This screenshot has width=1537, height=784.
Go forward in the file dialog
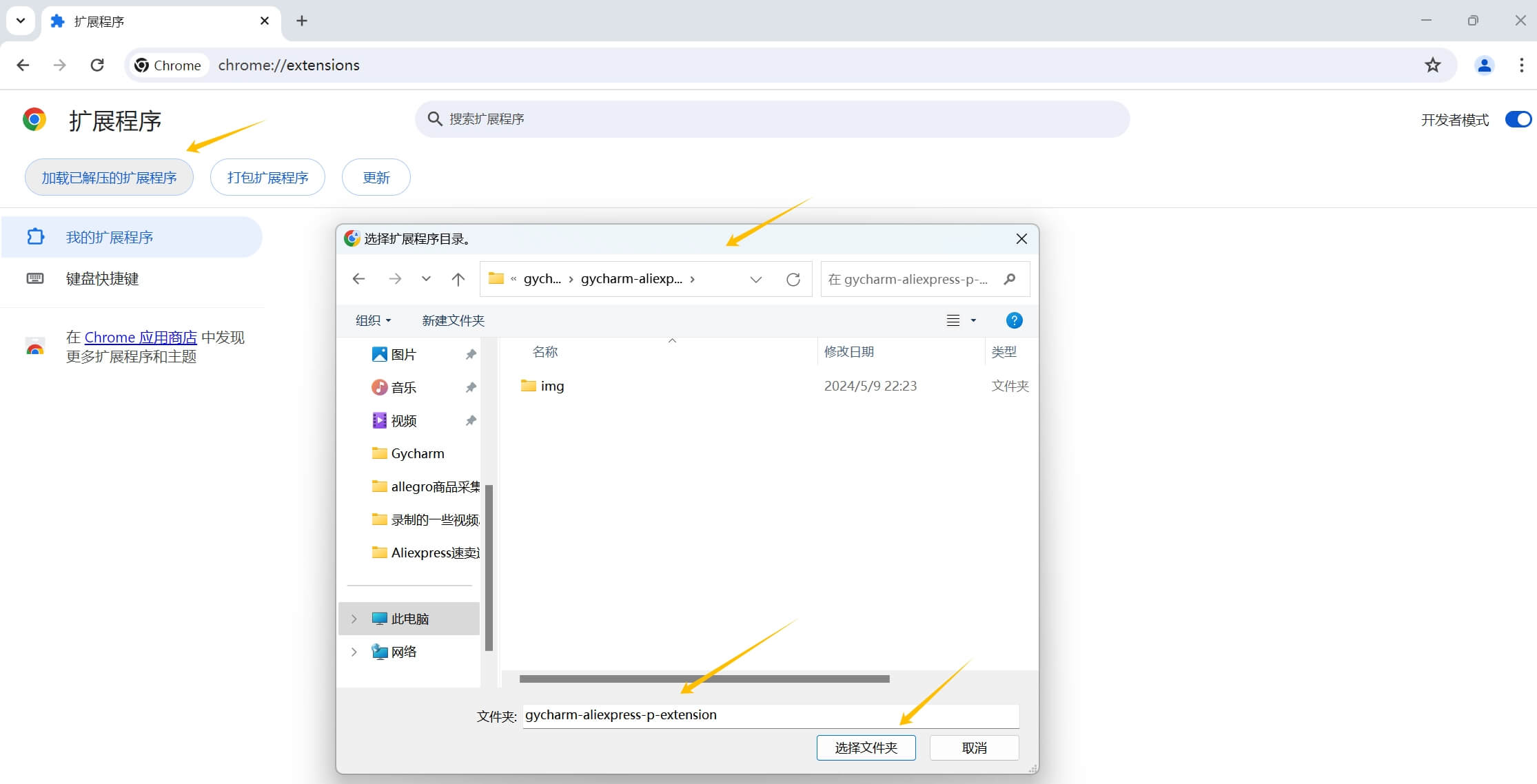pyautogui.click(x=395, y=278)
